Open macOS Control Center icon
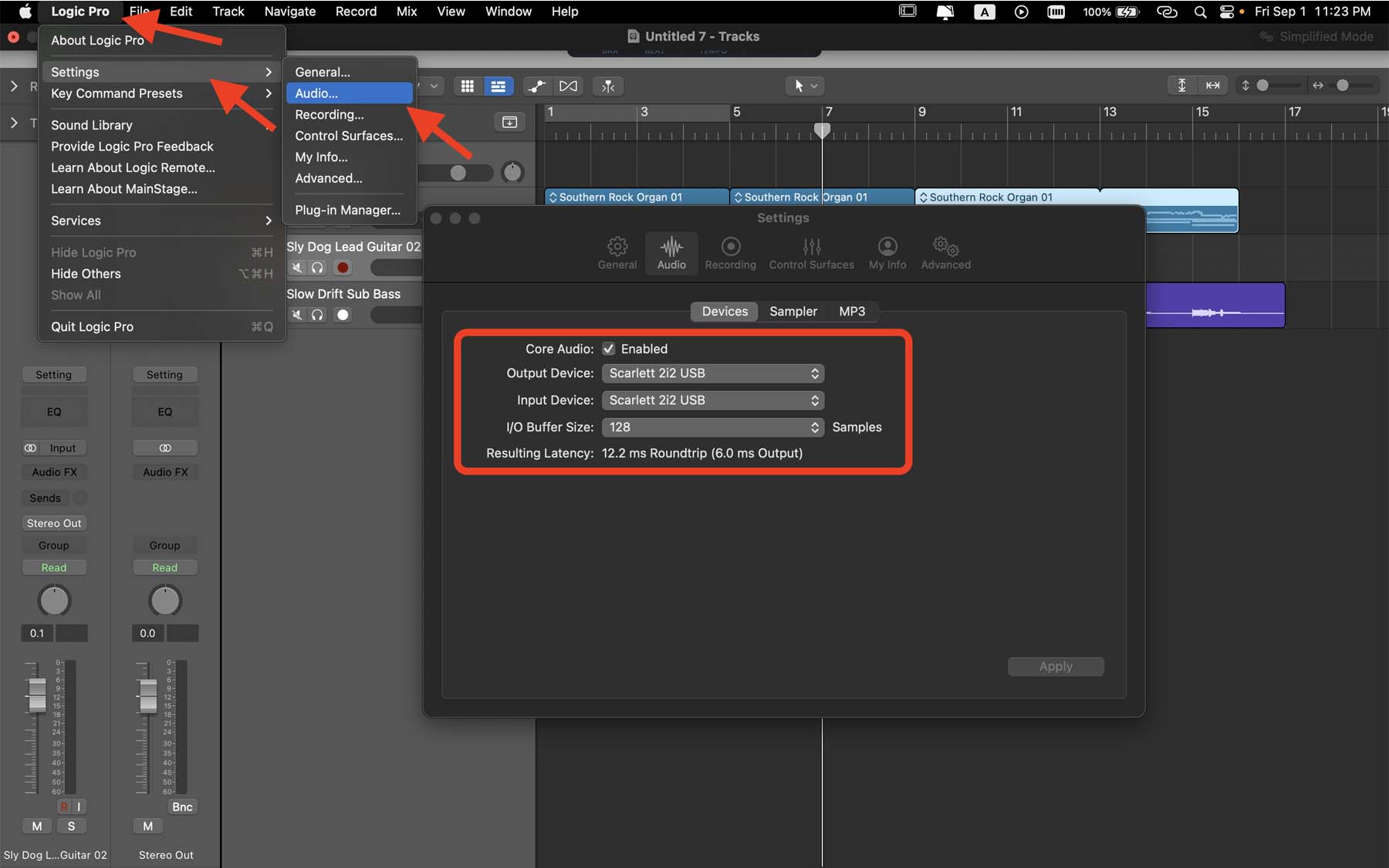This screenshot has height=868, width=1389. [1226, 12]
